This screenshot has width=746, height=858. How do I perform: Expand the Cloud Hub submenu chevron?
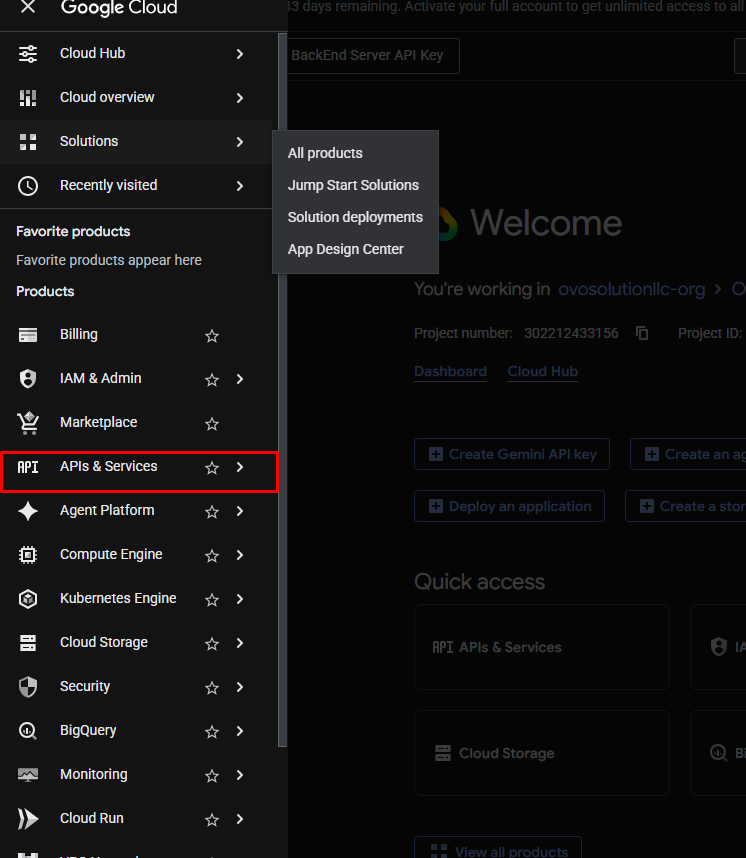tap(240, 54)
